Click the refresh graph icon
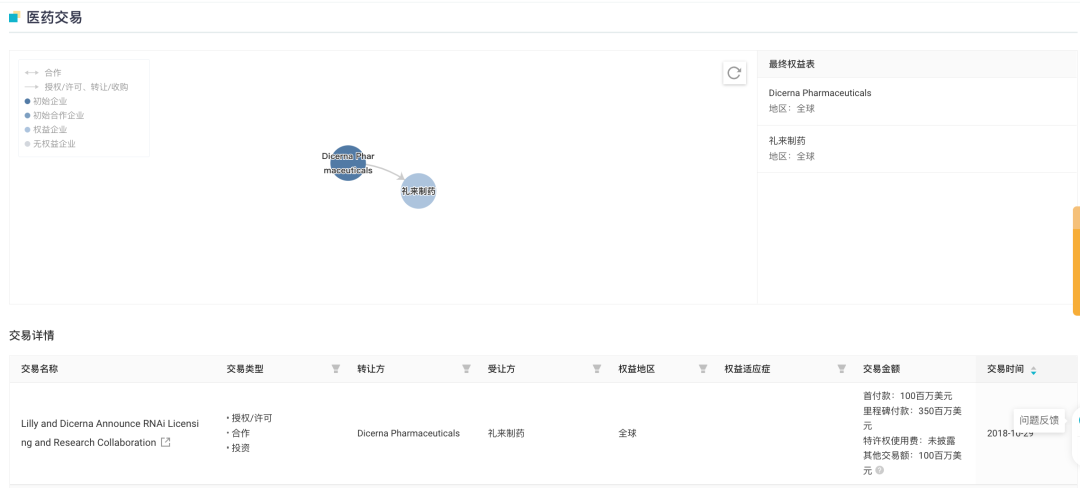This screenshot has height=488, width=1080. coord(734,72)
